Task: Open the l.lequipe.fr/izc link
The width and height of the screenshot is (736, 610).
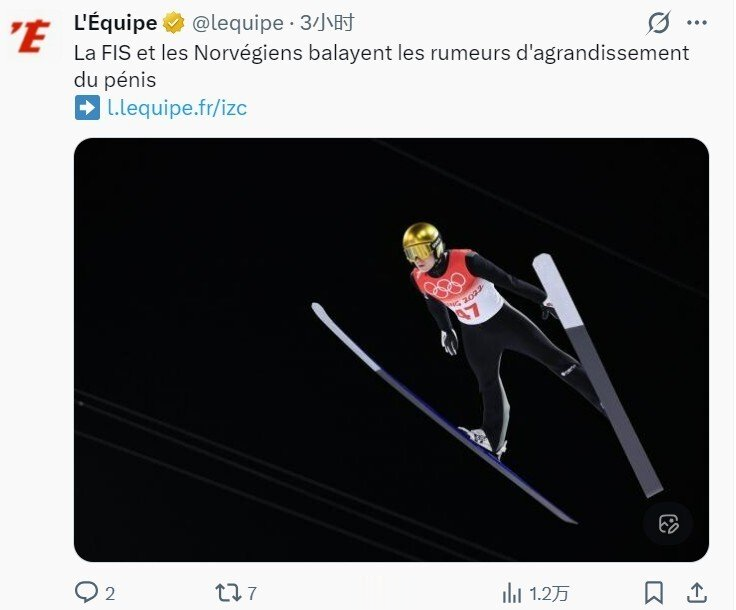Action: (177, 107)
